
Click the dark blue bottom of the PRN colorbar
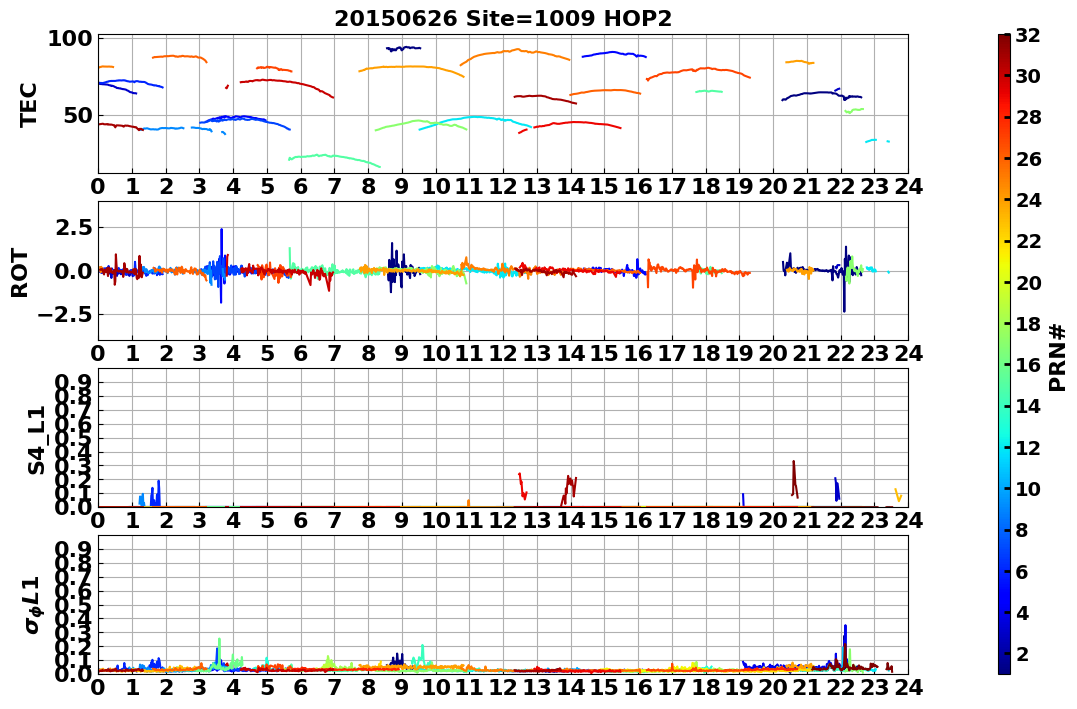coord(1004,668)
